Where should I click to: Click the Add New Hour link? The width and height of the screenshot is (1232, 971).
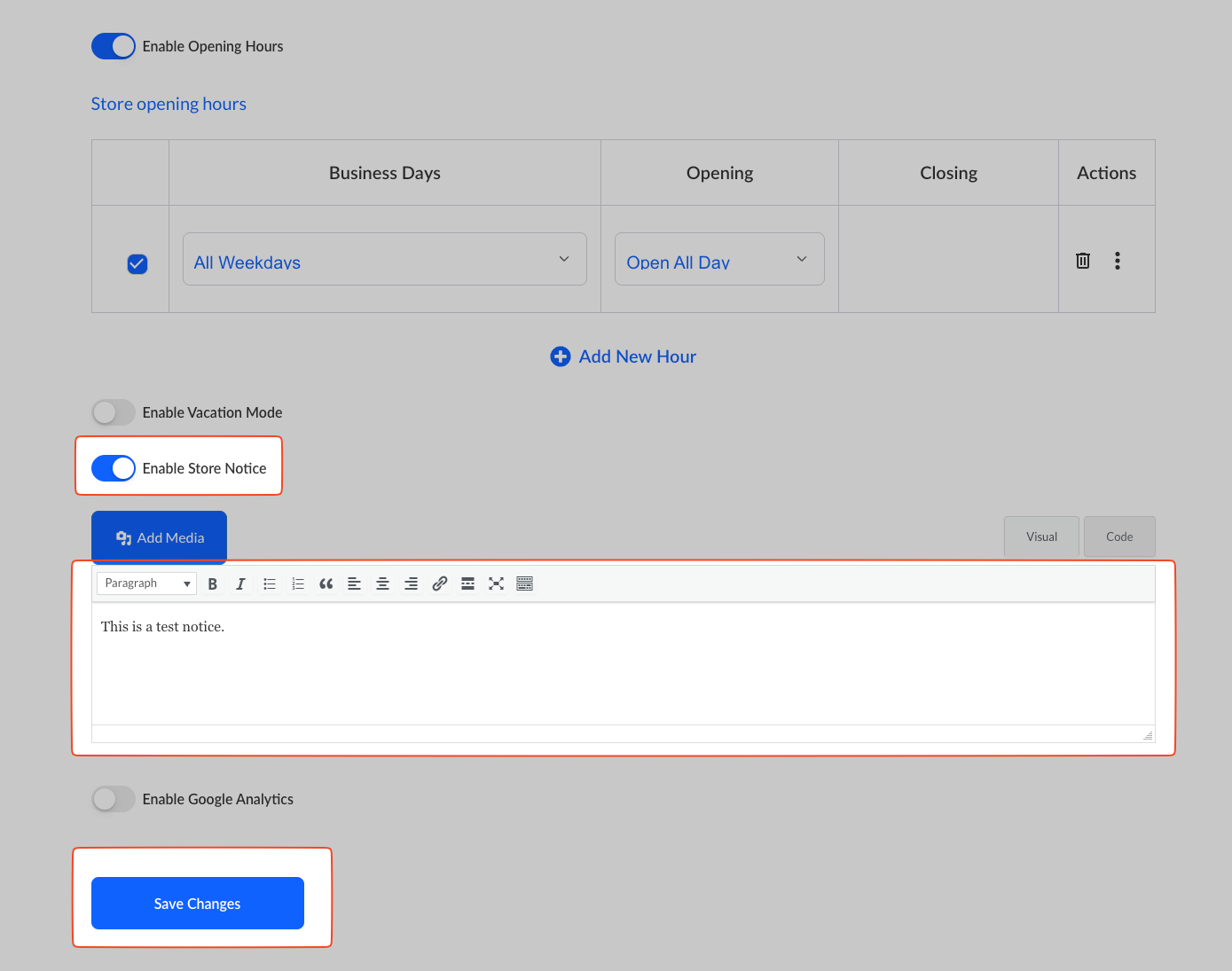(624, 356)
